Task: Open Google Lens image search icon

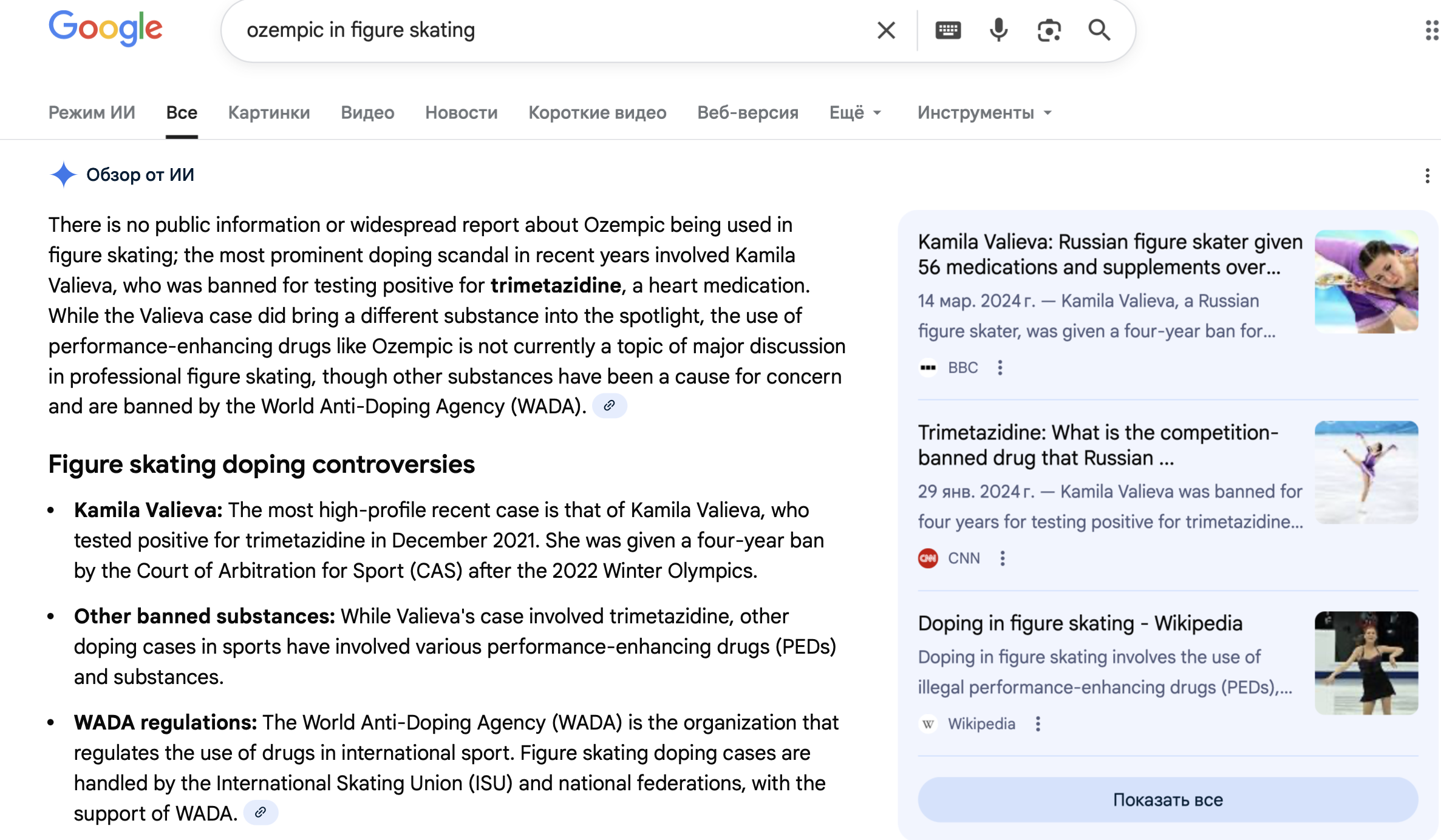Action: [1049, 30]
